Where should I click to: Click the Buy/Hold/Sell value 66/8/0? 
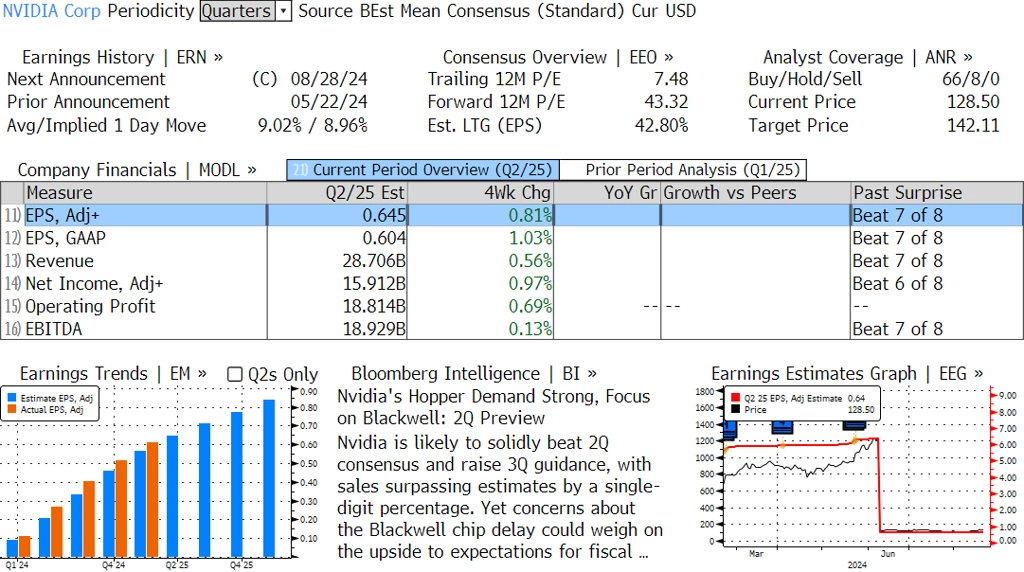coord(970,80)
